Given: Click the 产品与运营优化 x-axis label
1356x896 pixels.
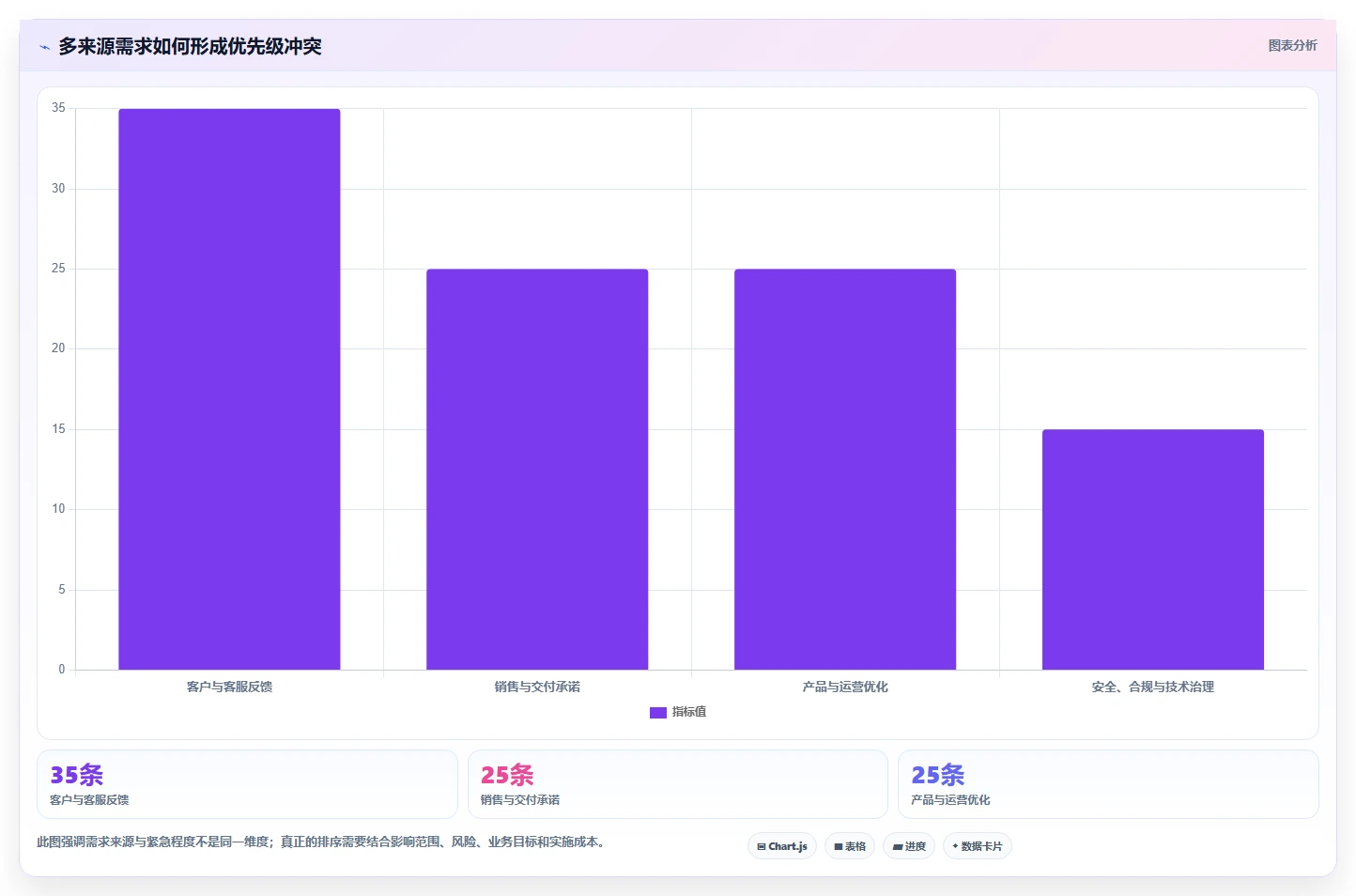Looking at the screenshot, I should (845, 687).
